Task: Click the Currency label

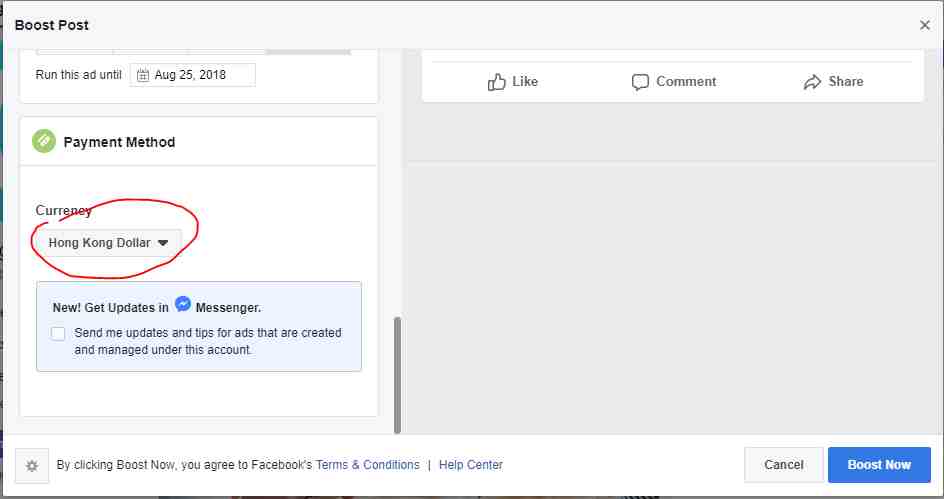Action: 64,210
